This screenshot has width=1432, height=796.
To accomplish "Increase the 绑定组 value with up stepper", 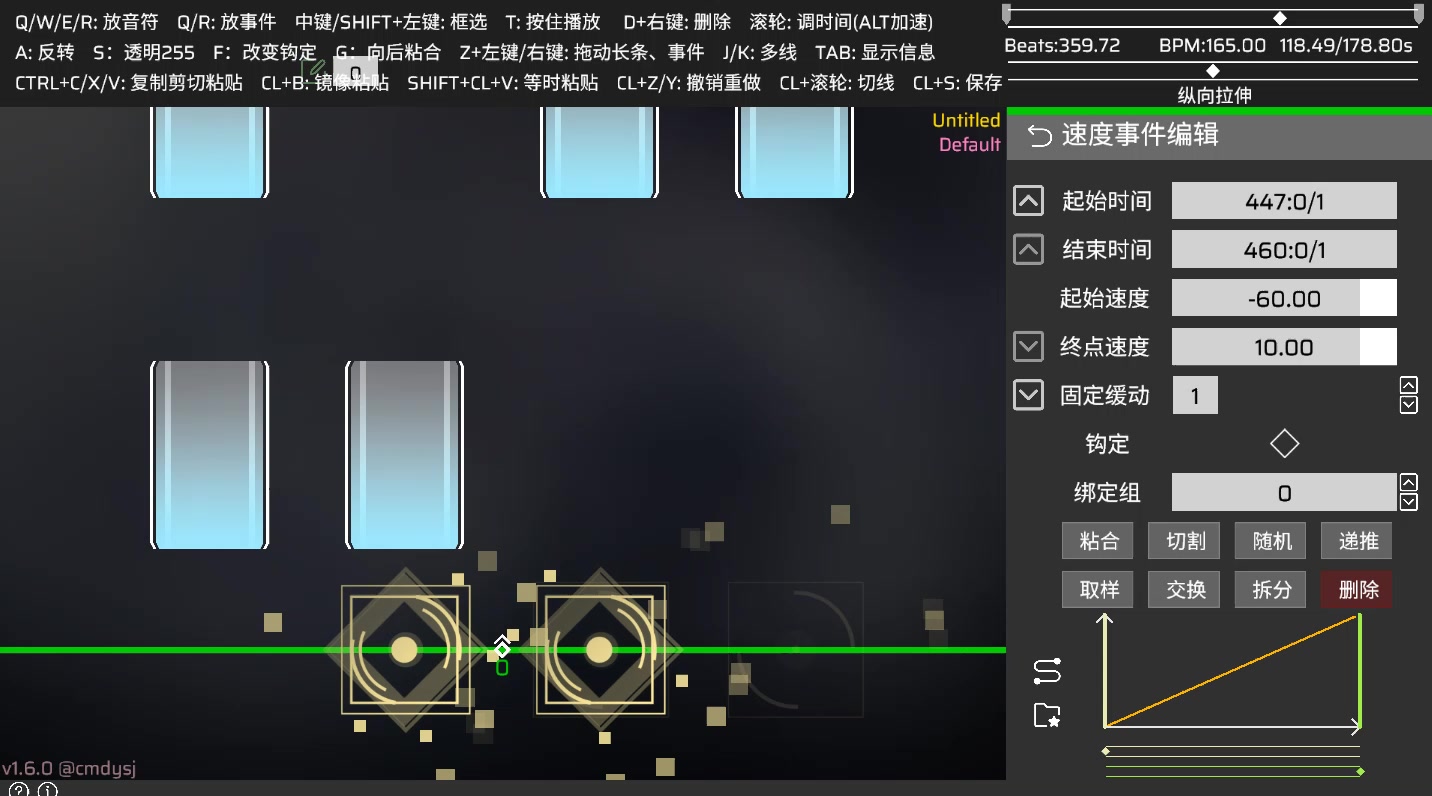I will pyautogui.click(x=1409, y=482).
